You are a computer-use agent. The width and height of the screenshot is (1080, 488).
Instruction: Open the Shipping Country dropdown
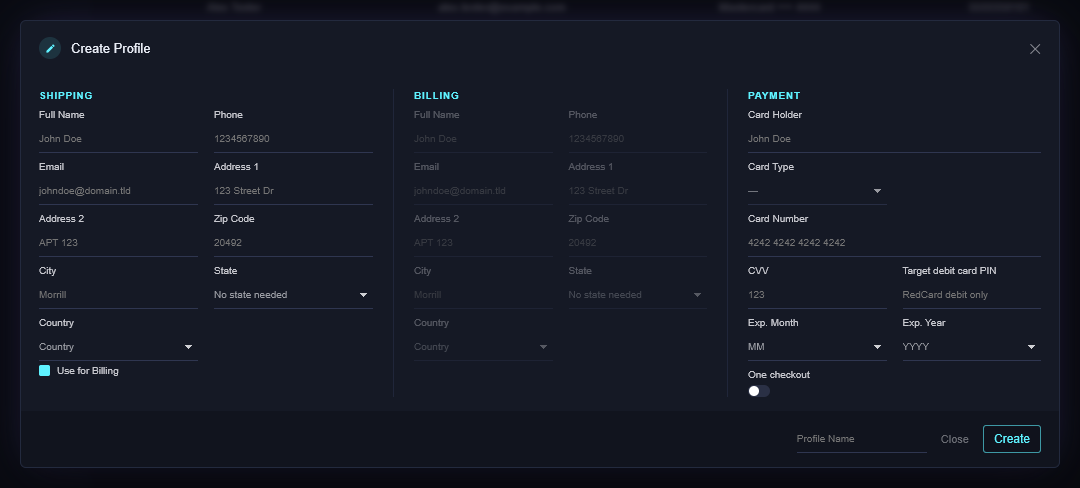118,347
